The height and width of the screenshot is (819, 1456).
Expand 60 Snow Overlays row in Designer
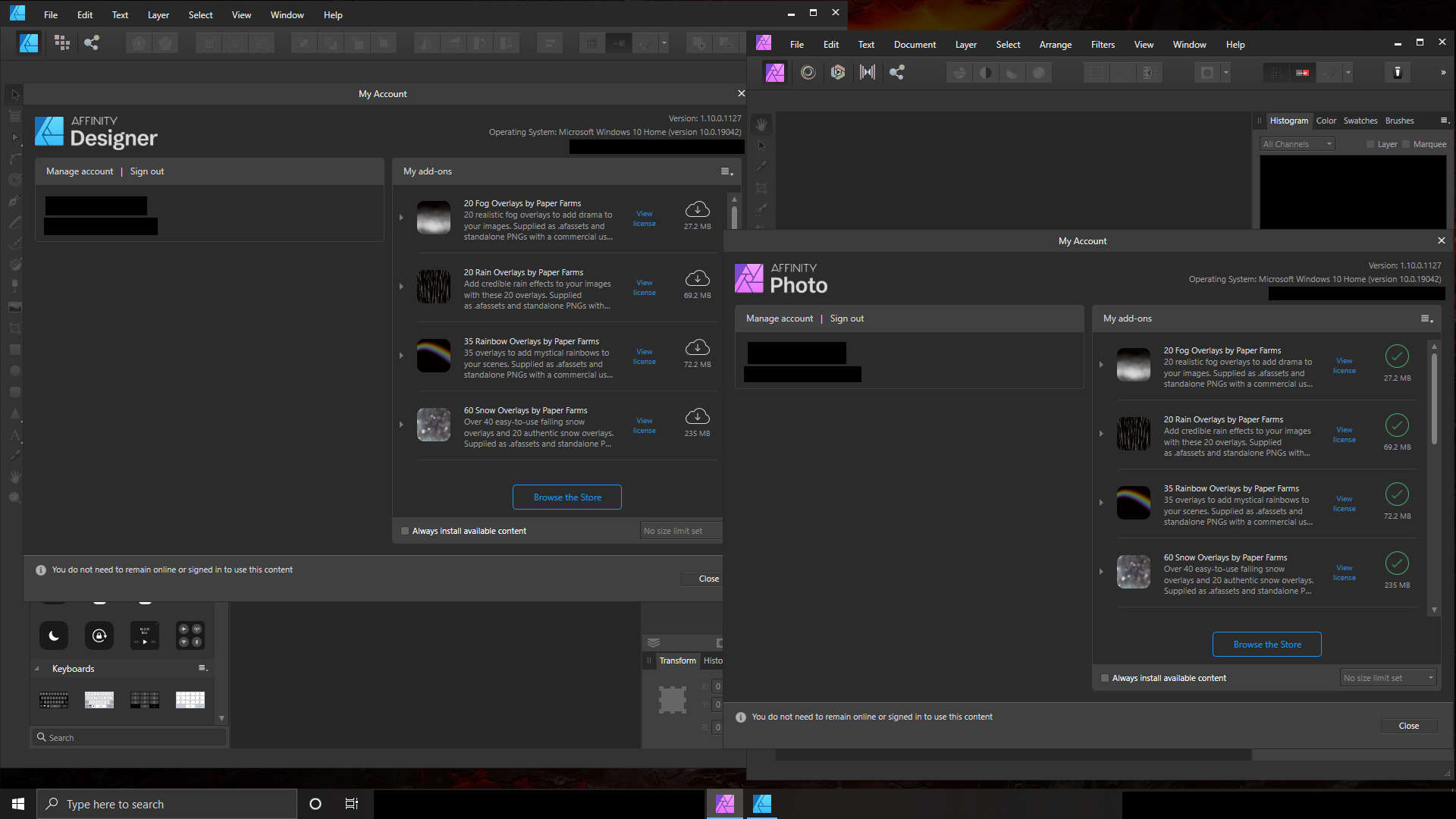click(401, 425)
